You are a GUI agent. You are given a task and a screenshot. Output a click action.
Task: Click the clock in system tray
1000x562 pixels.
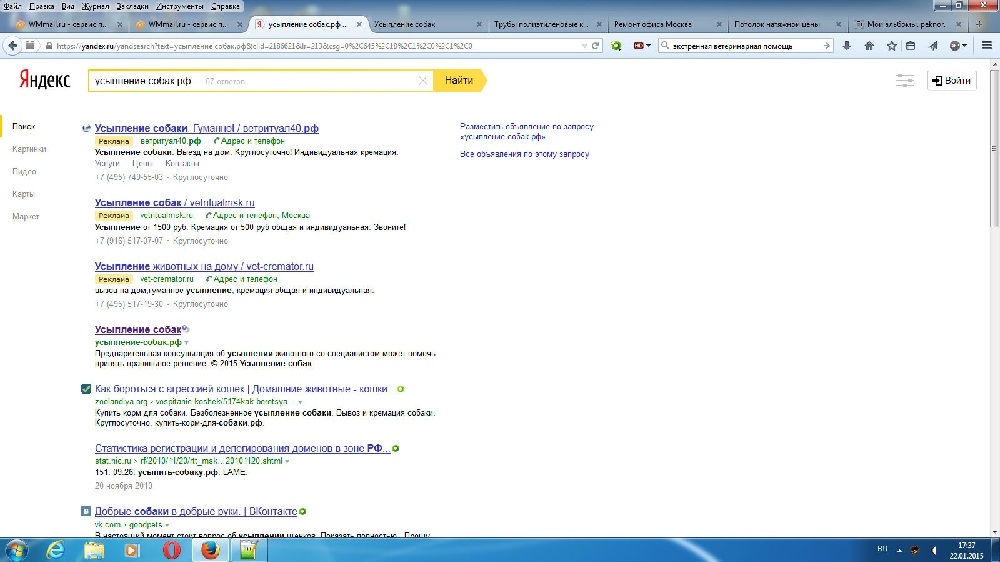click(x=966, y=551)
